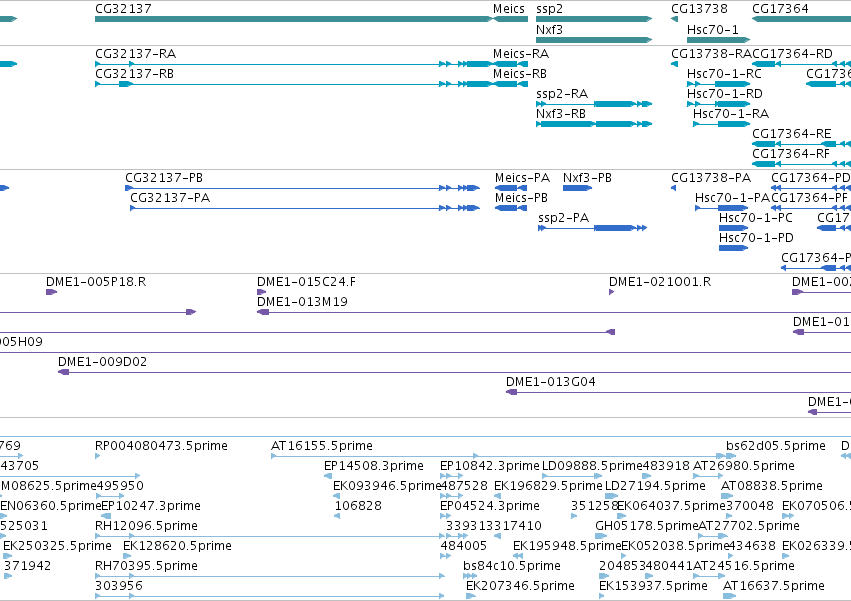Click EST EP14508.3prime

(x=328, y=476)
